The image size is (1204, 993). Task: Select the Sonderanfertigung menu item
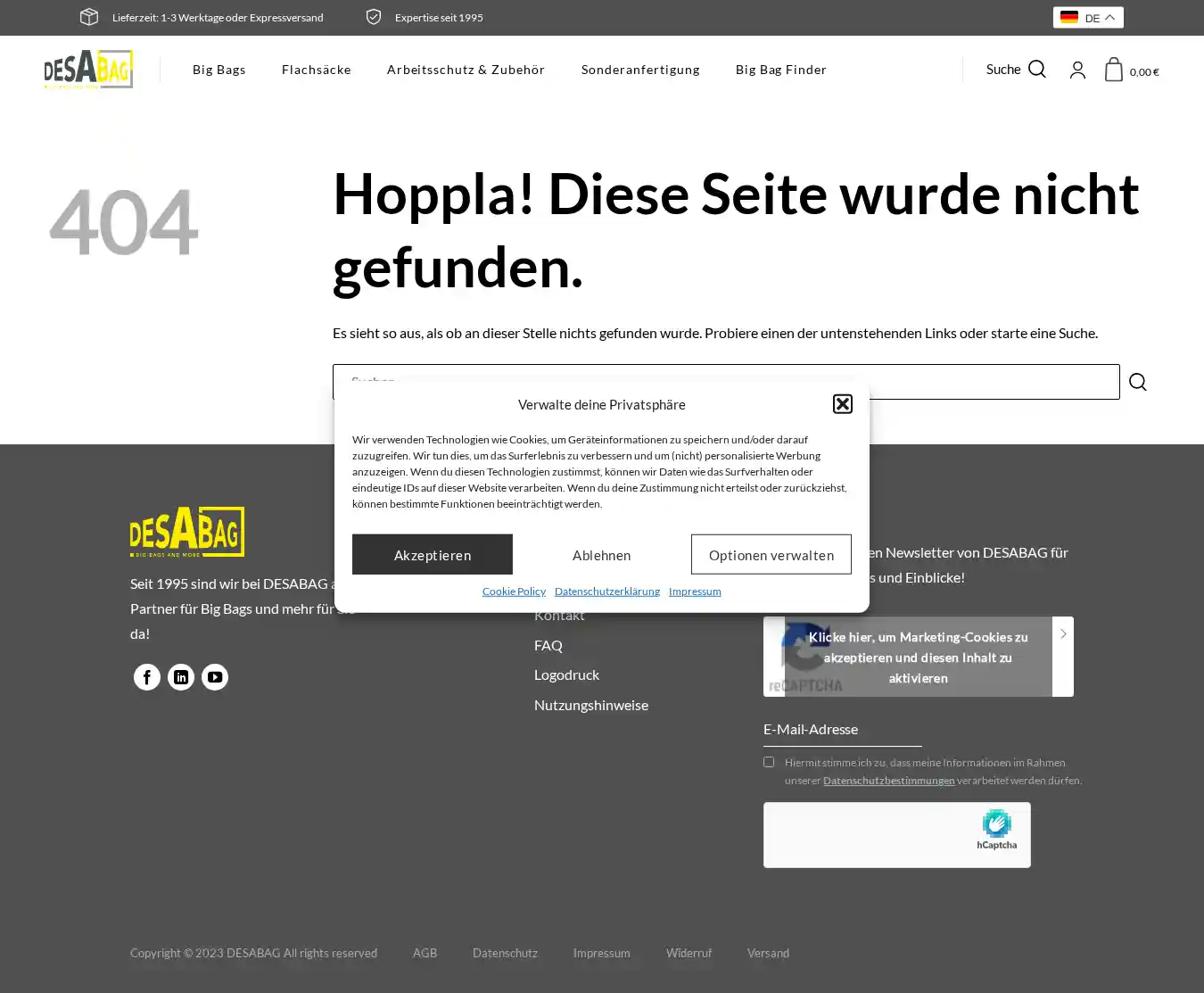640,70
